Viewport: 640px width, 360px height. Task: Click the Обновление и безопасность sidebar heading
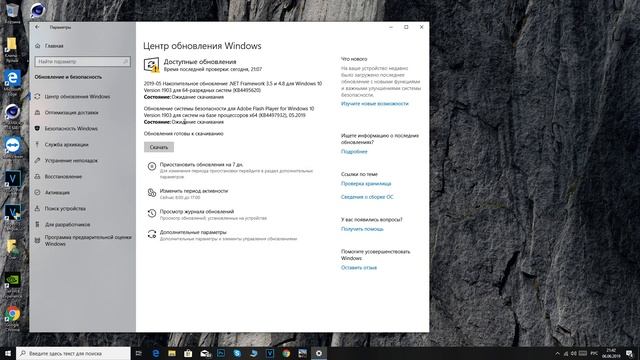[x=68, y=77]
